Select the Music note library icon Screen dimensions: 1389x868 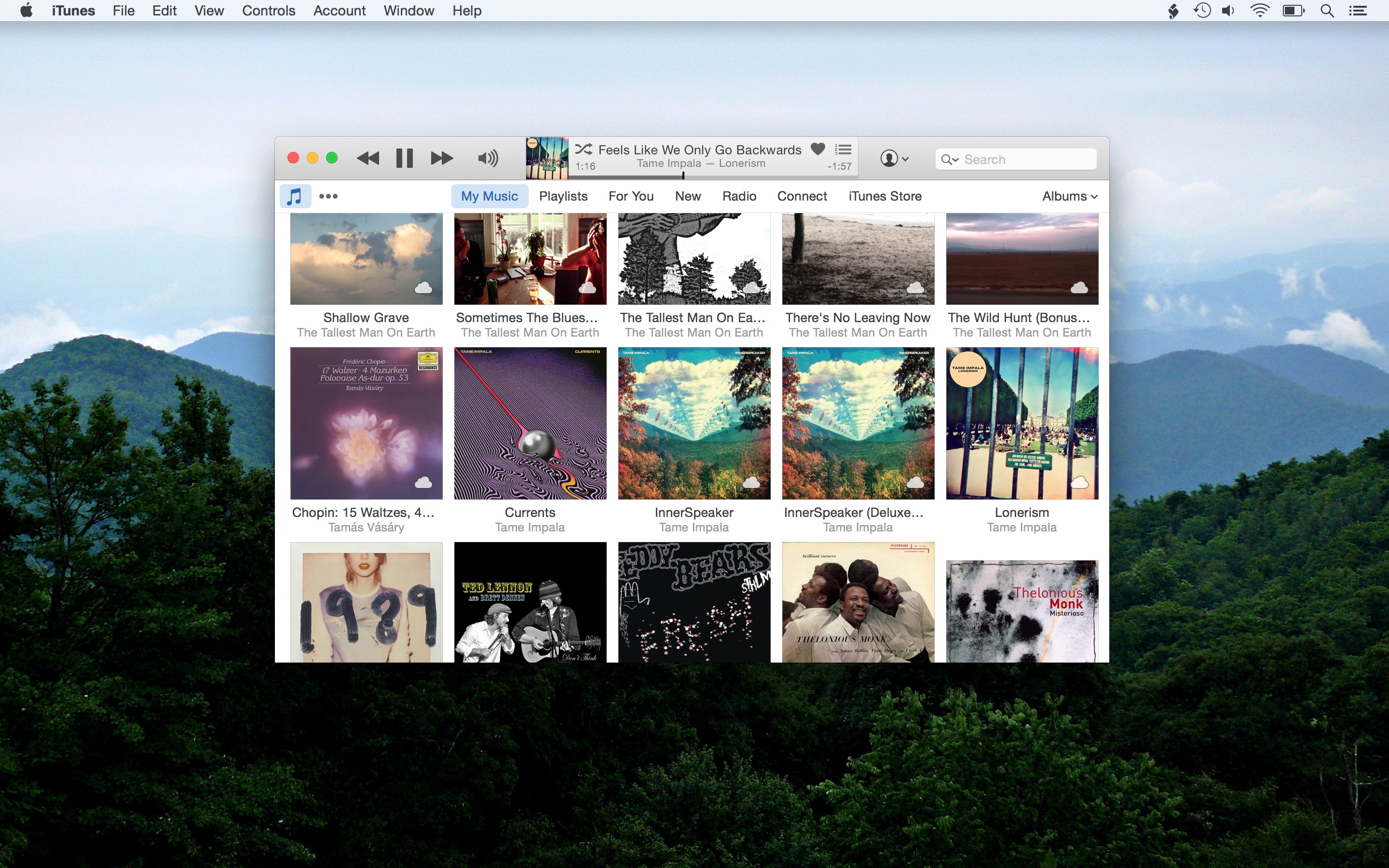click(295, 196)
